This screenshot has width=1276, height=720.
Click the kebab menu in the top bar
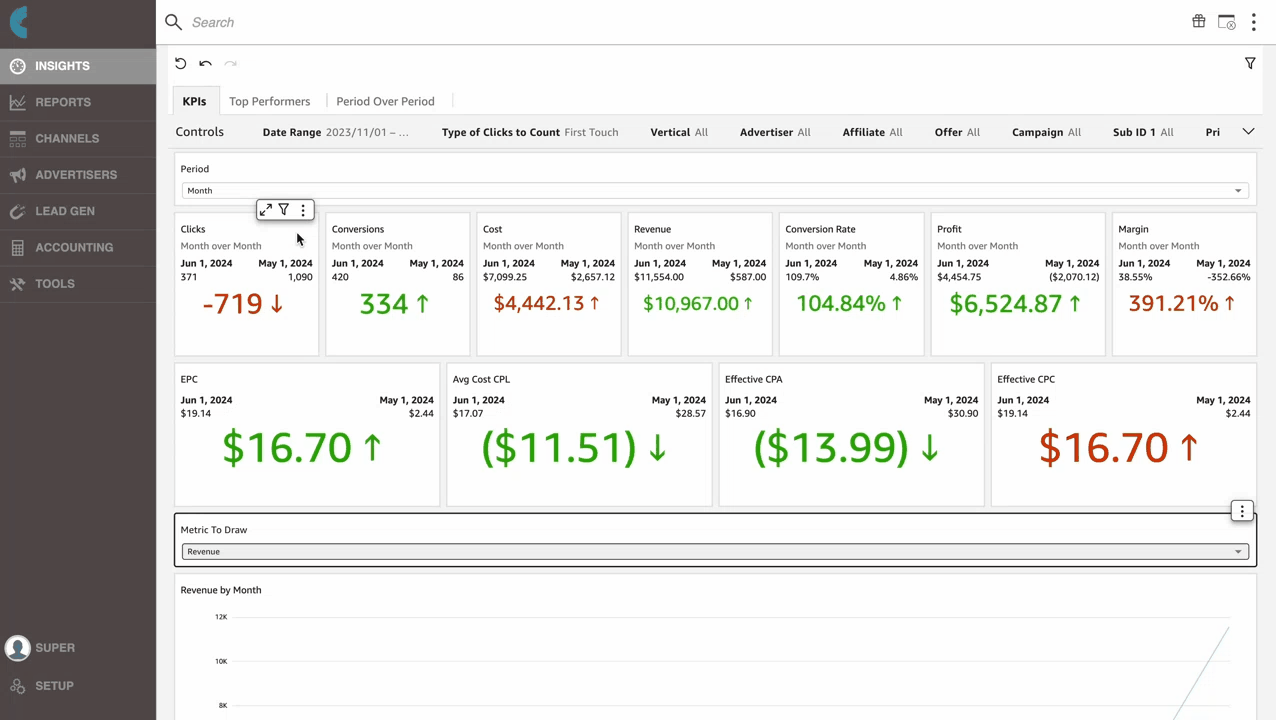1253,21
